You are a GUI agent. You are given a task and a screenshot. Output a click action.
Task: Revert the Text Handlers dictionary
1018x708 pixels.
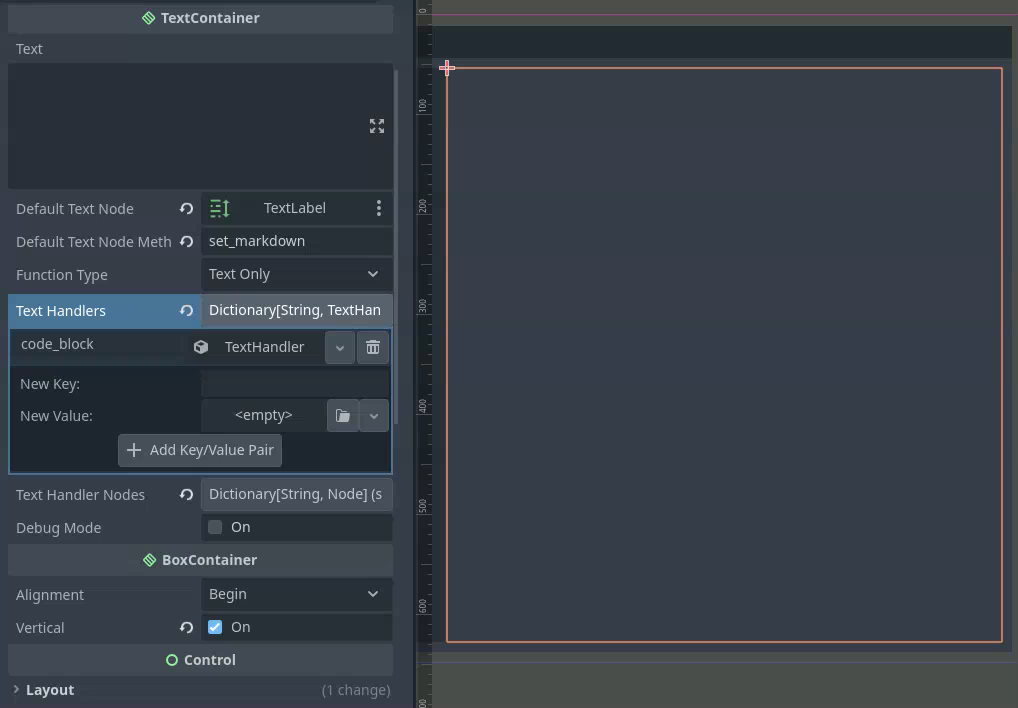point(187,310)
